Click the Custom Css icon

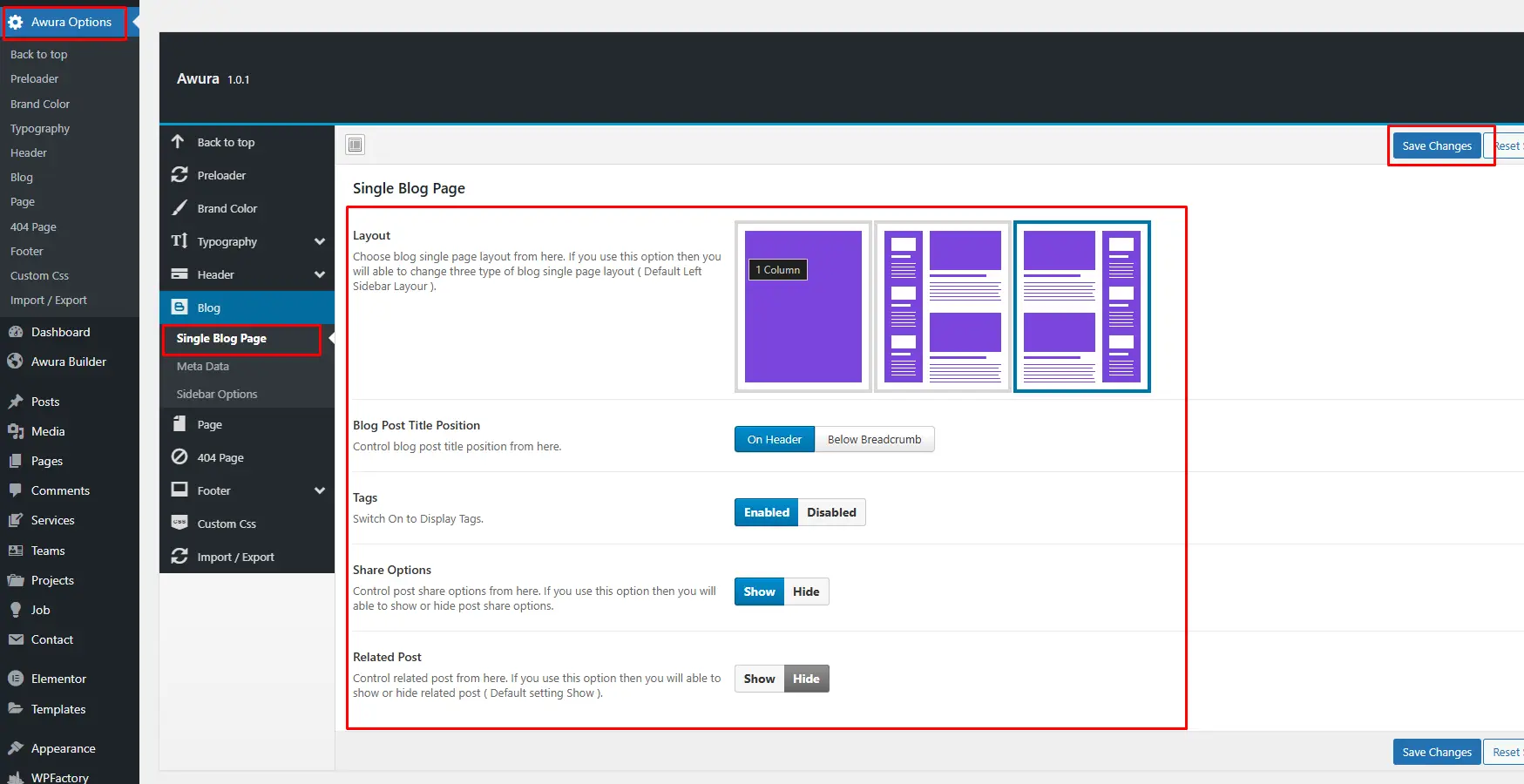179,523
